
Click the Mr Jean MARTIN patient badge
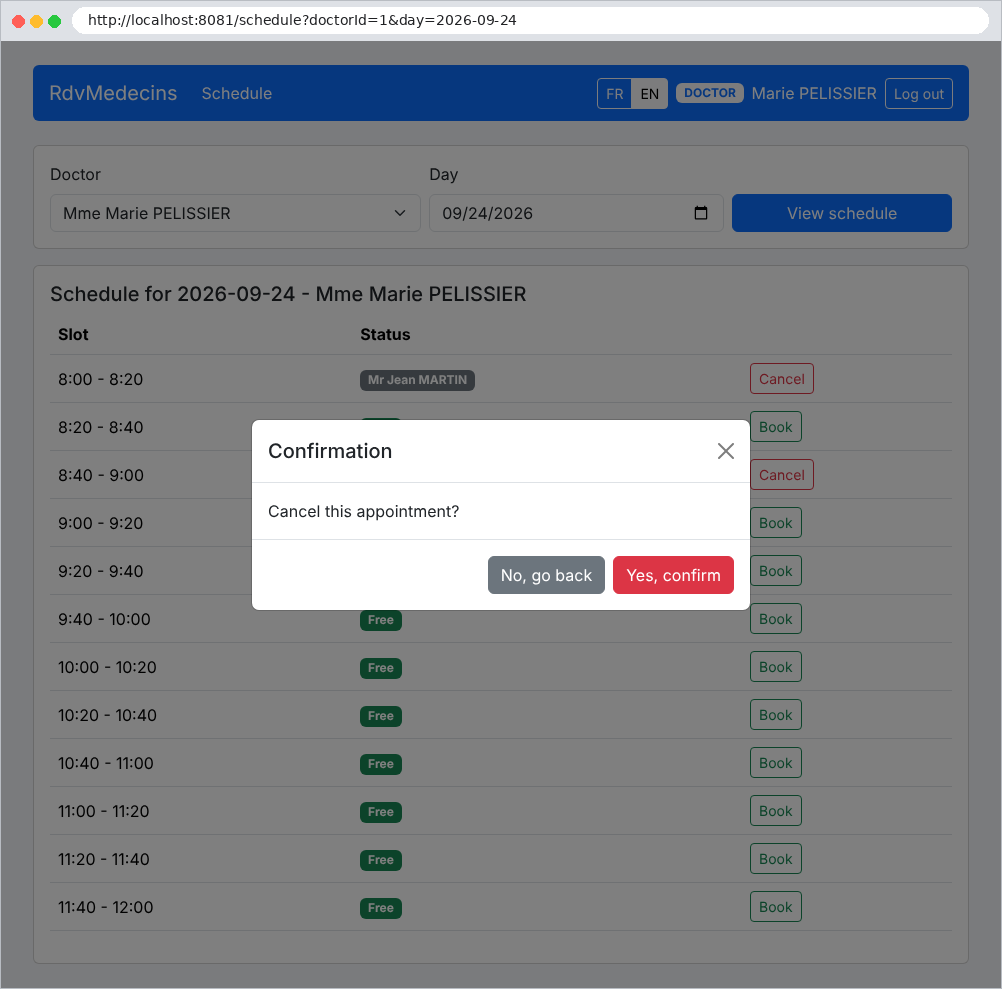pos(417,380)
